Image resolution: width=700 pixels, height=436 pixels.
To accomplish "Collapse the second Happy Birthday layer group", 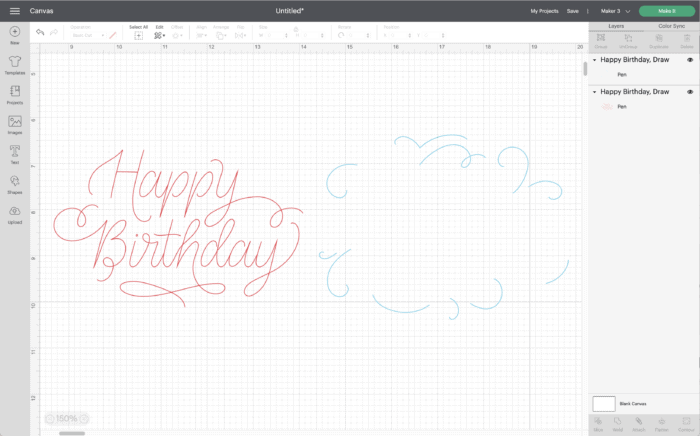I will pyautogui.click(x=594, y=92).
